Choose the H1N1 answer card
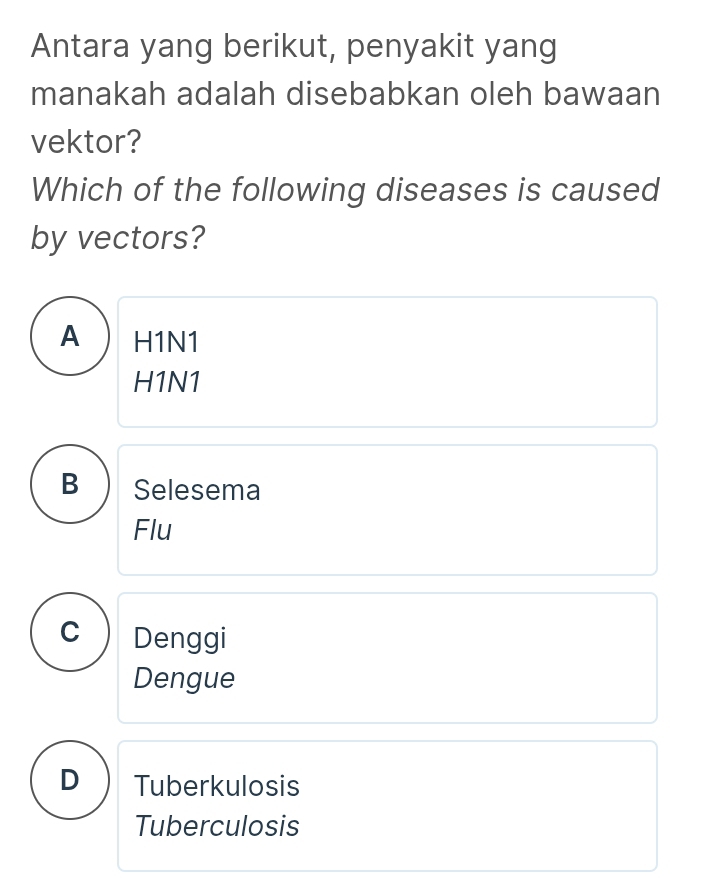This screenshot has width=715, height=878. click(x=387, y=361)
